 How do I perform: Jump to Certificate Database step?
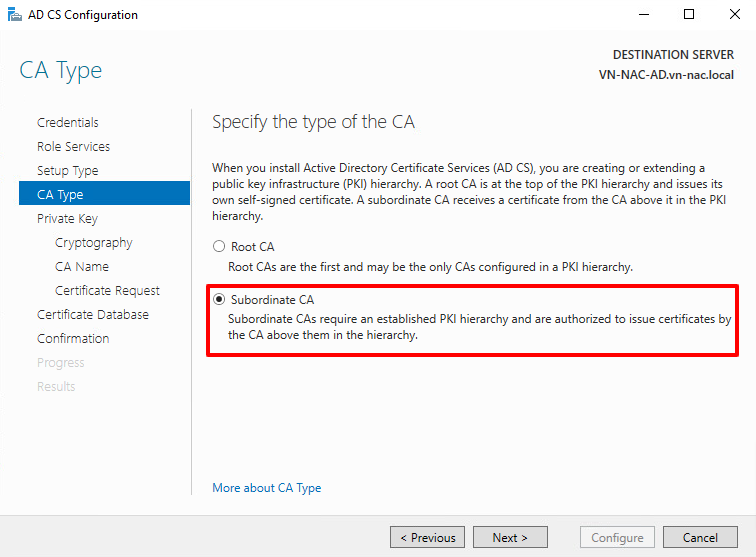93,315
